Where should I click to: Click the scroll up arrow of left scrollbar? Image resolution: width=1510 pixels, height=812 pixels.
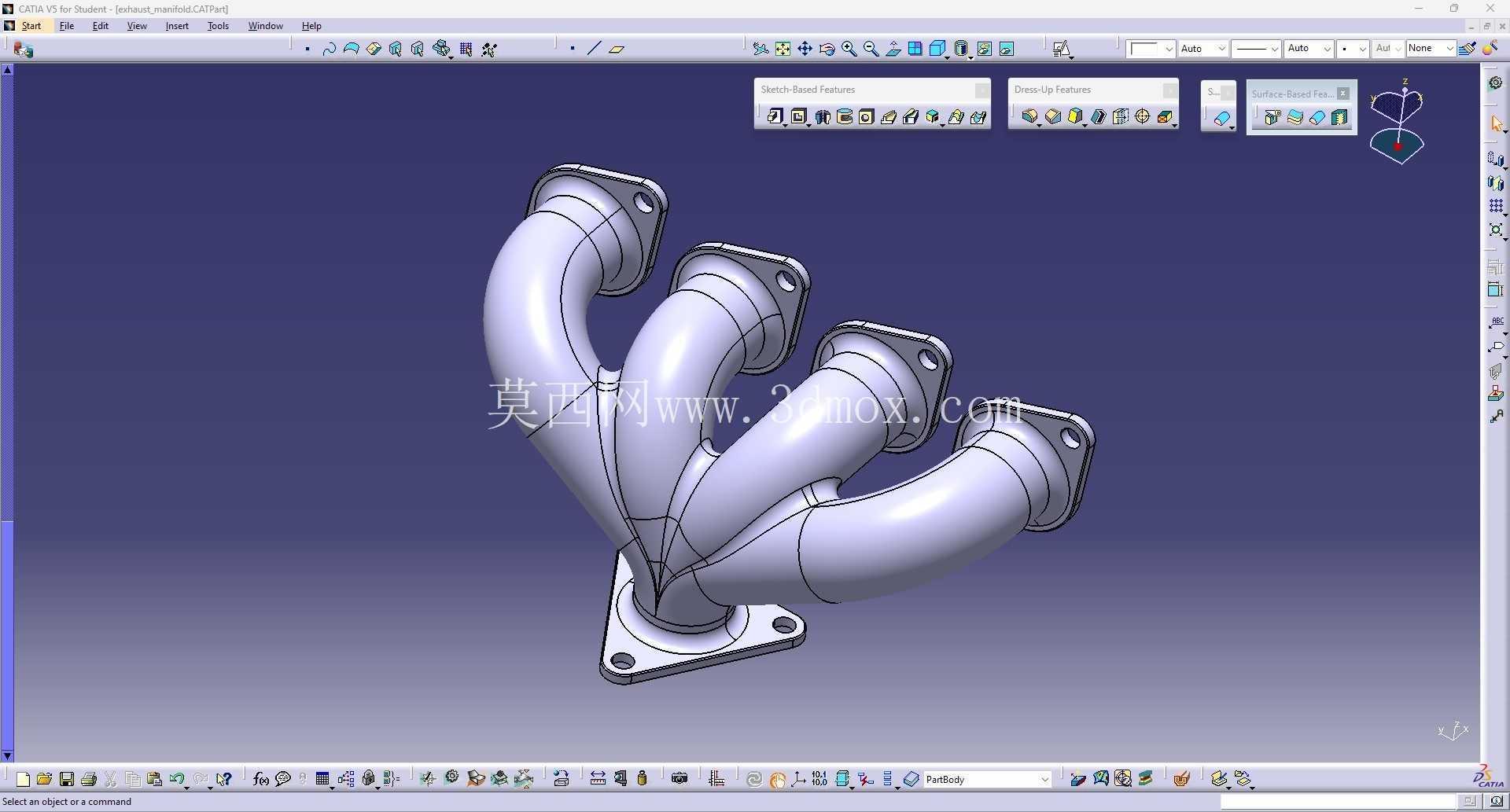[7, 70]
